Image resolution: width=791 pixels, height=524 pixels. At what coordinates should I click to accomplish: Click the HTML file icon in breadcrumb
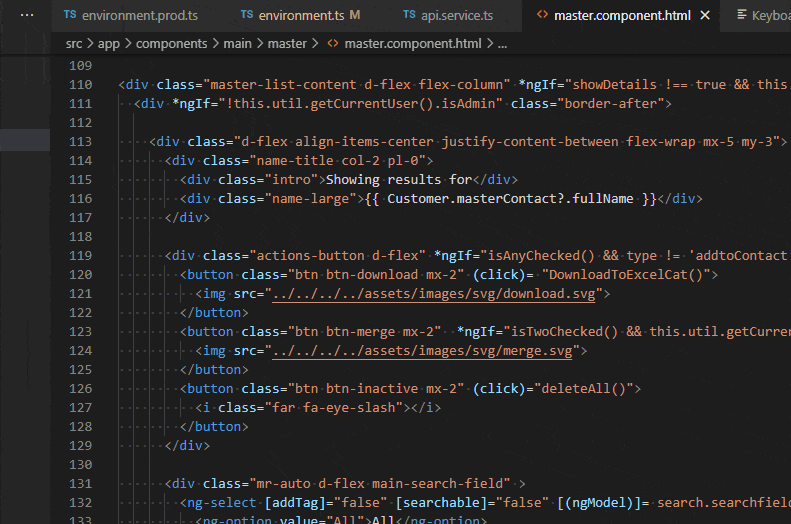click(332, 43)
